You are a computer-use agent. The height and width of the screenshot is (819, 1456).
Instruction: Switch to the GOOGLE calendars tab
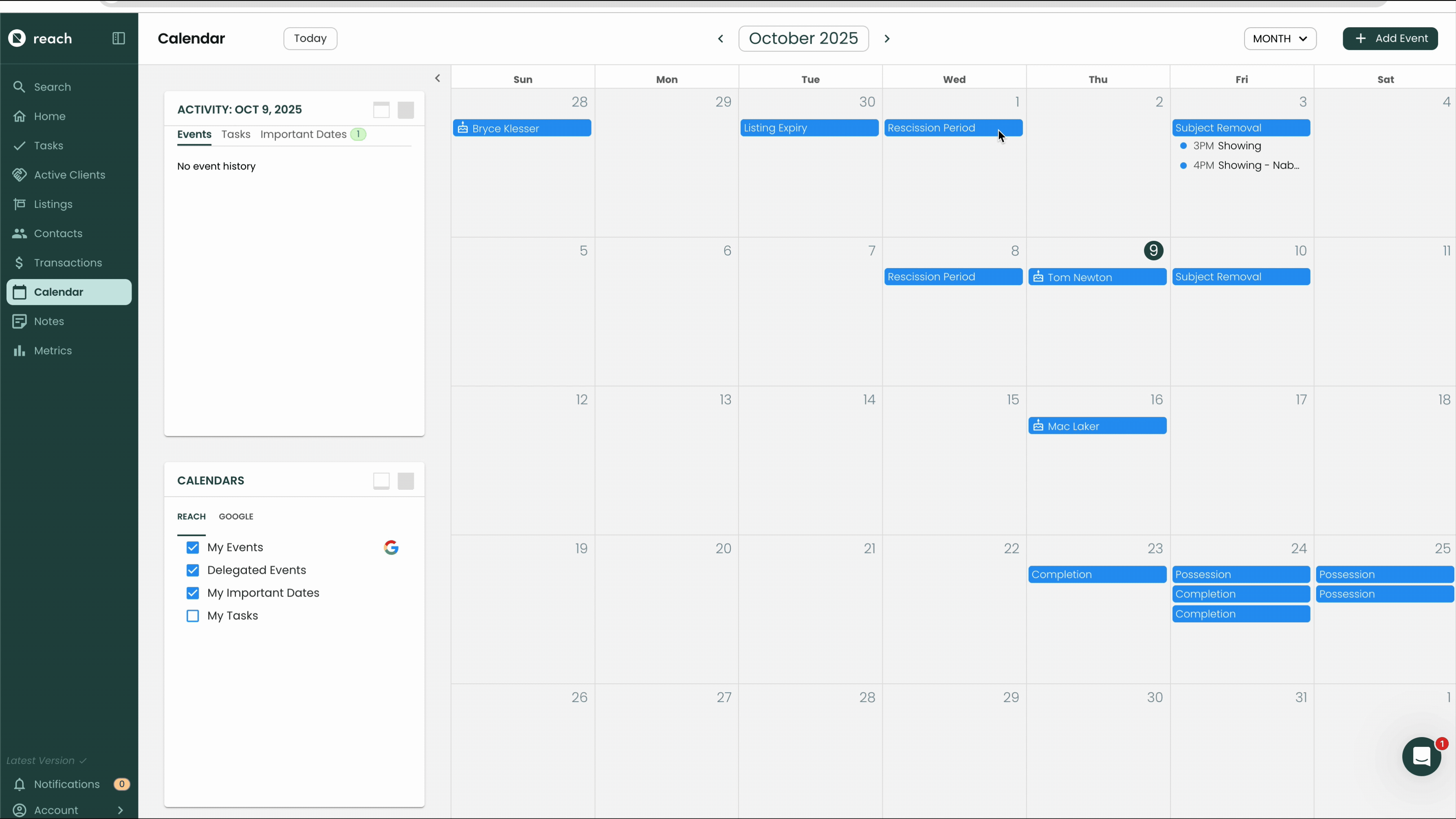click(236, 517)
